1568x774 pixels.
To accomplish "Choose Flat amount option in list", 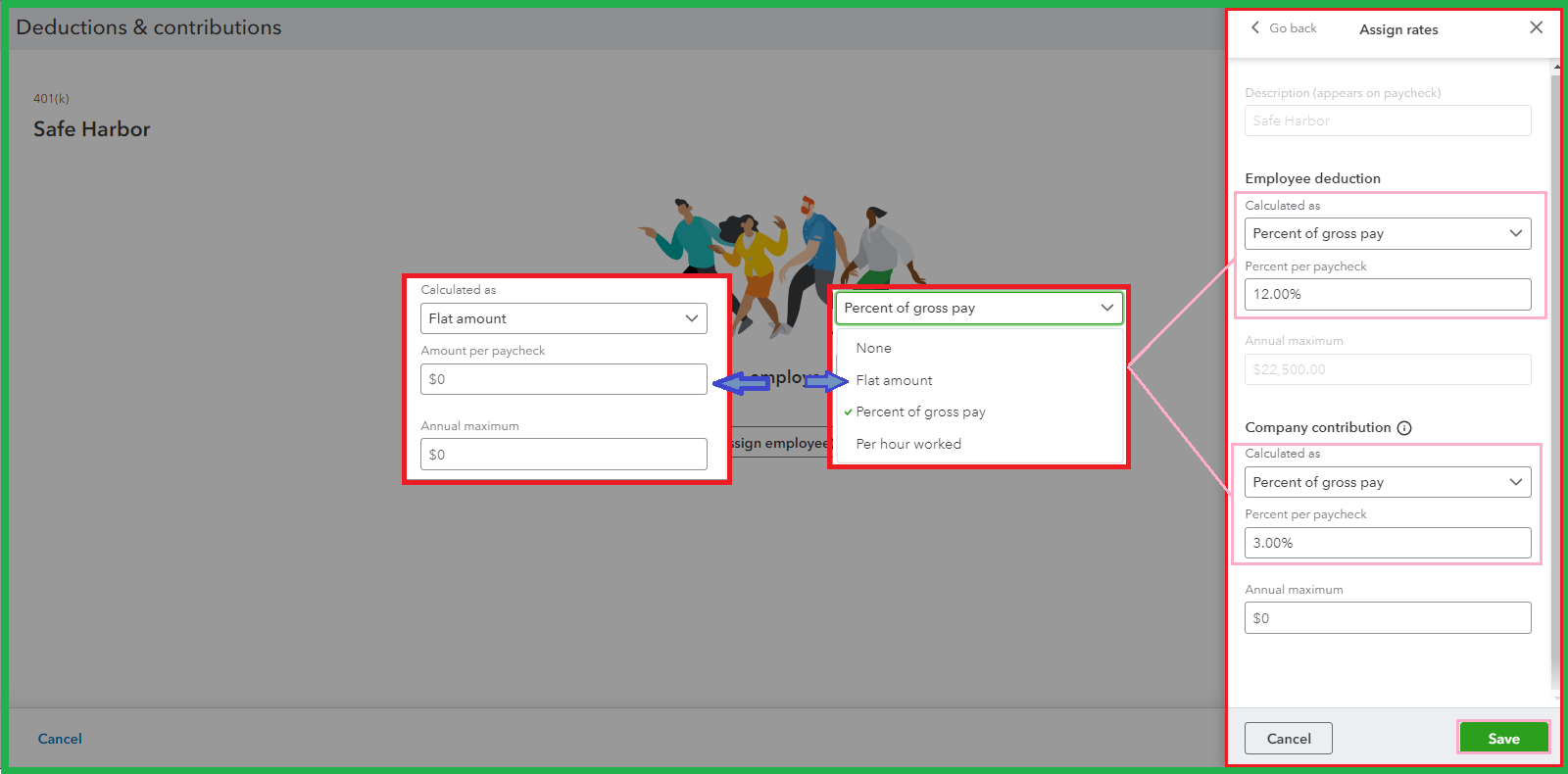I will pos(894,380).
